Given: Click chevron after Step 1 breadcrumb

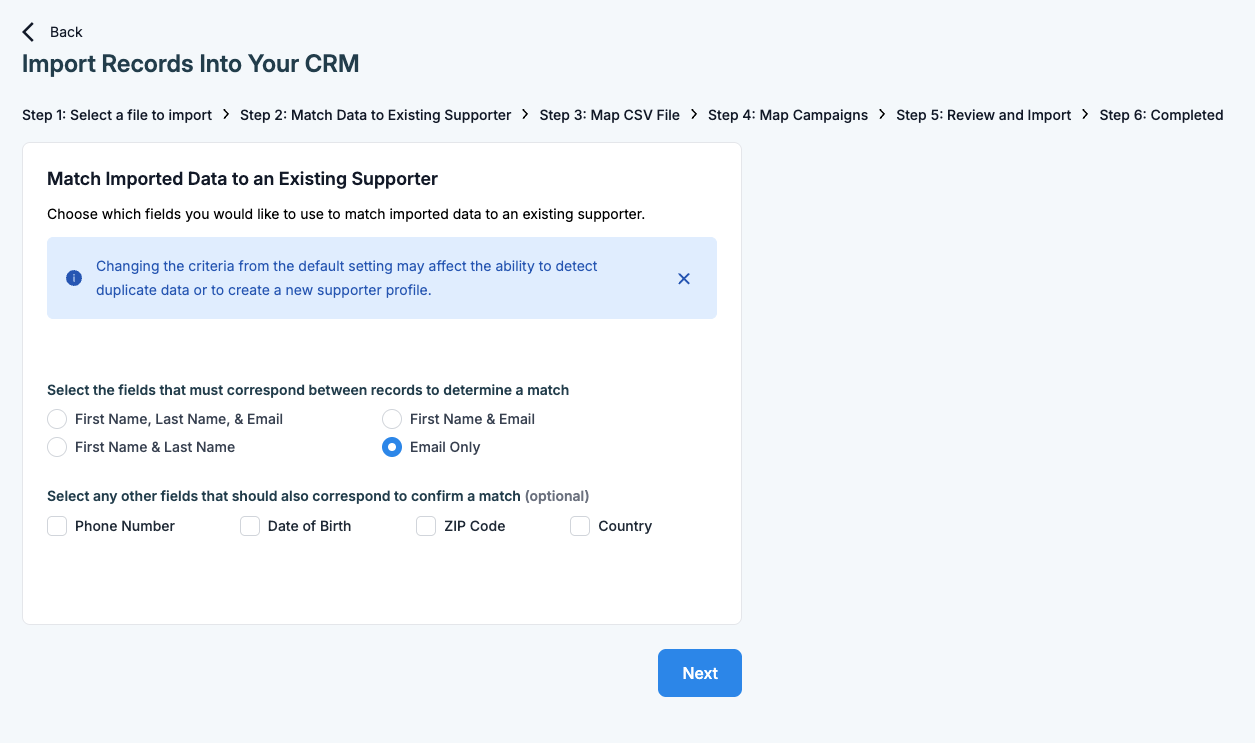Looking at the screenshot, I should pyautogui.click(x=227, y=115).
